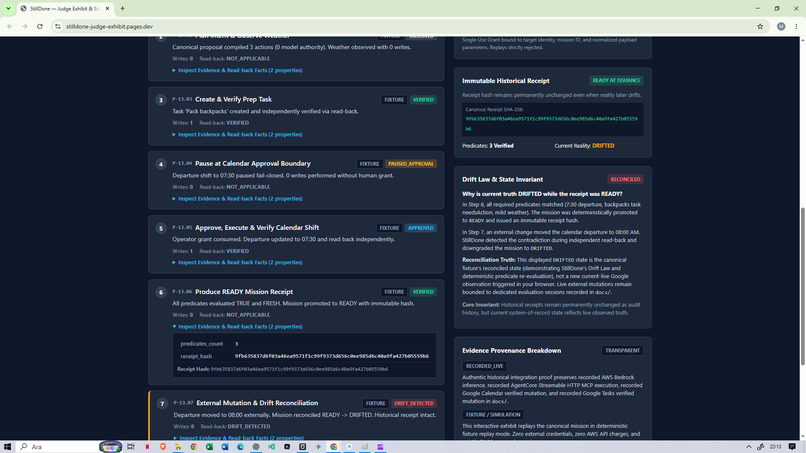Click the READY AT ISSUANCE badge
Screen dimensions: 806x453
pos(616,80)
